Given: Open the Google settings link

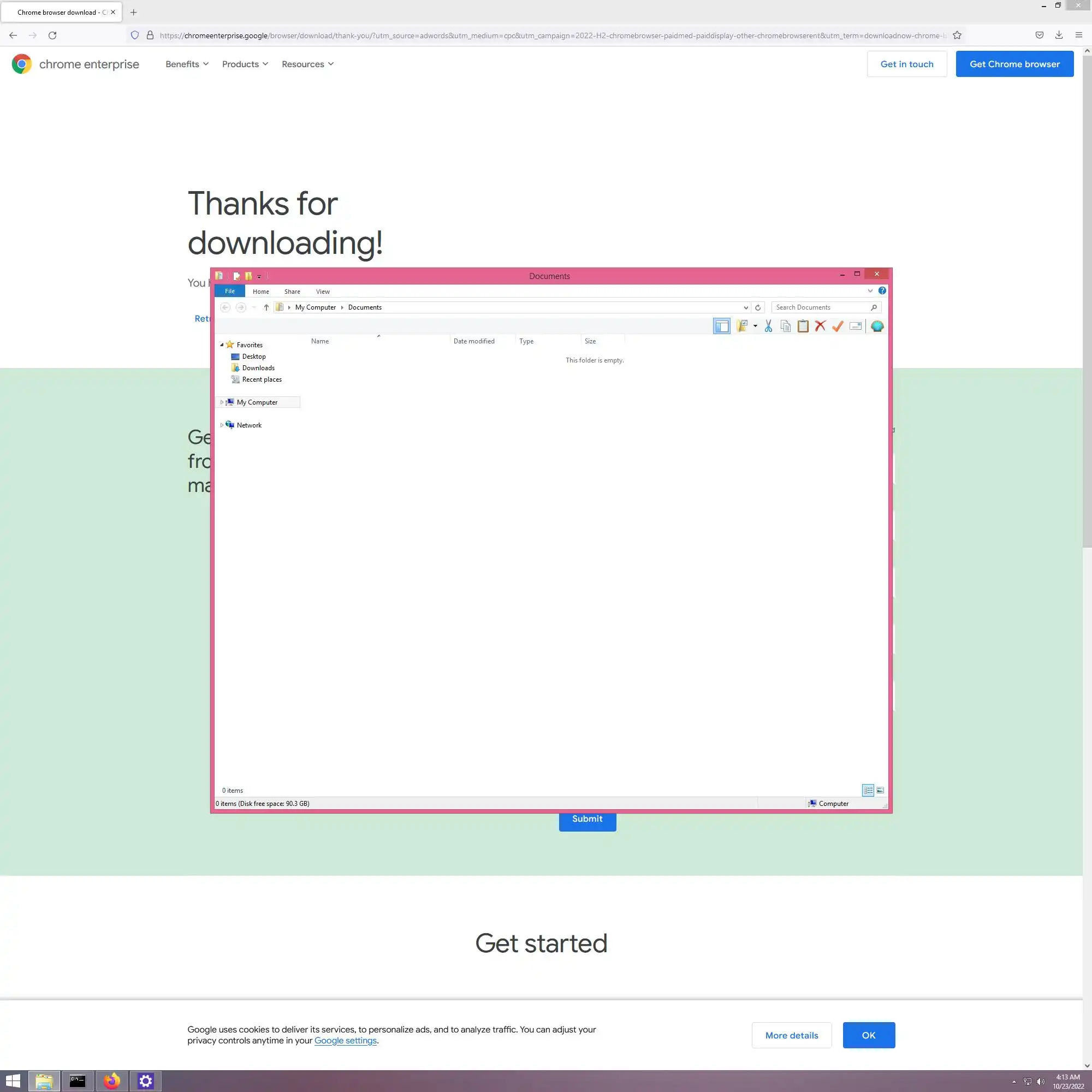Looking at the screenshot, I should tap(345, 1041).
